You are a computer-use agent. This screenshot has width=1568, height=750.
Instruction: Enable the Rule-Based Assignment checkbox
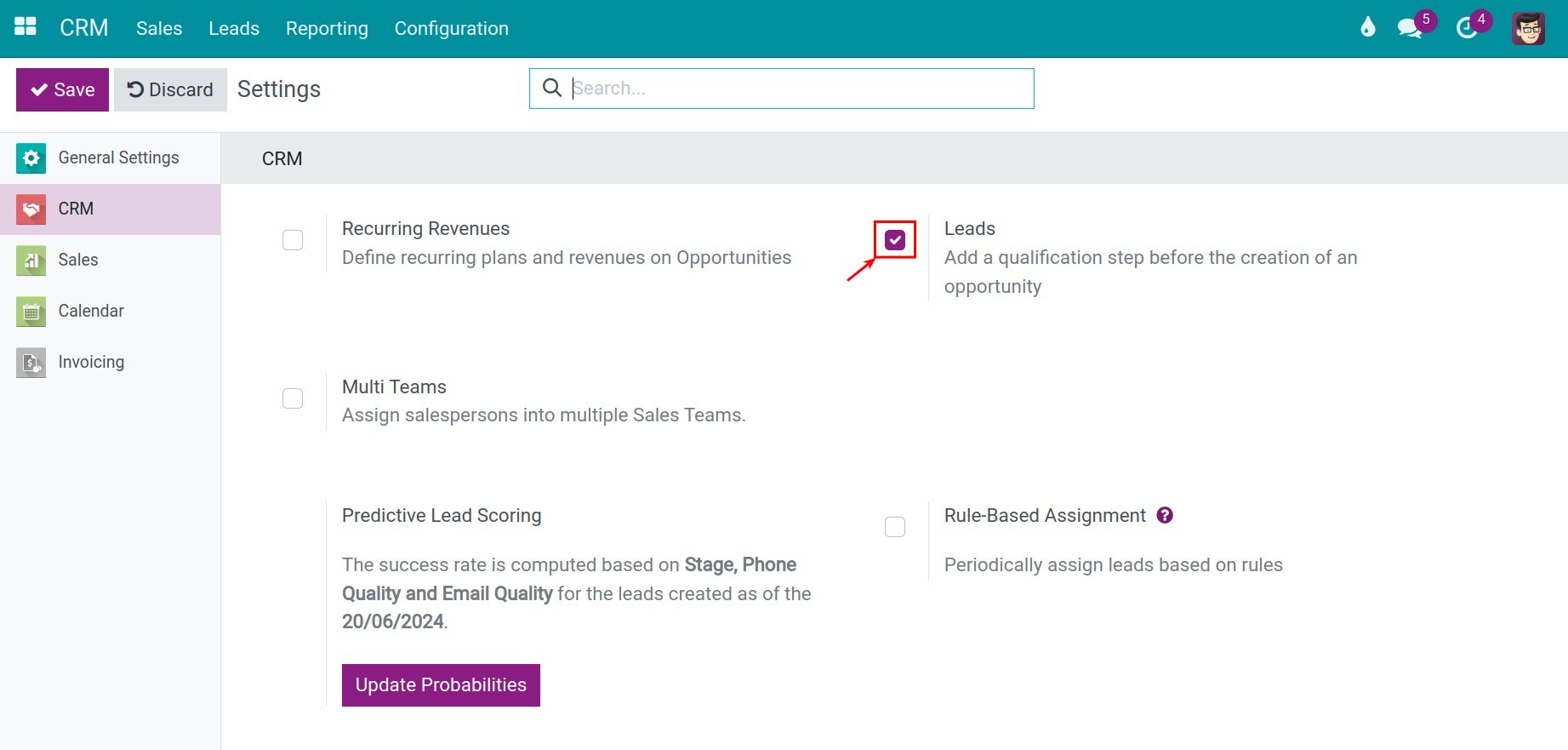895,527
